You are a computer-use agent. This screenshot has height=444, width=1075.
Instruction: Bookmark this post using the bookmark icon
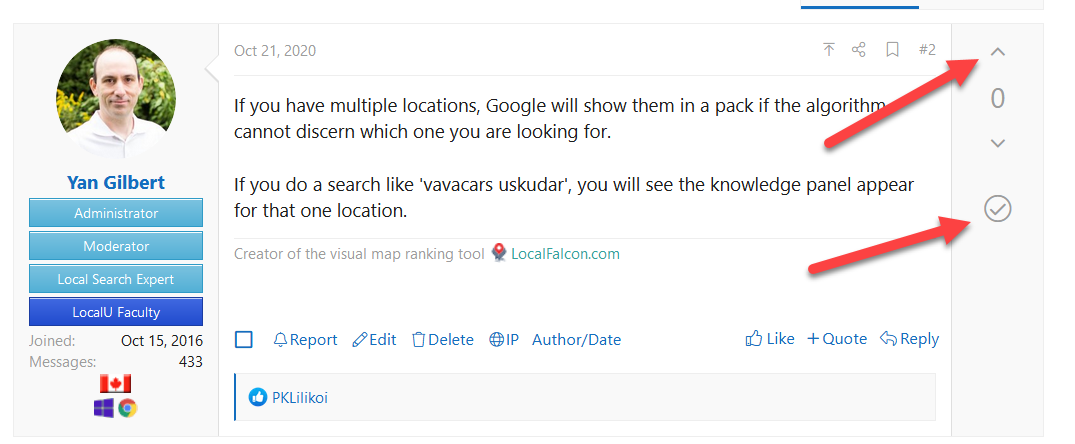click(892, 50)
